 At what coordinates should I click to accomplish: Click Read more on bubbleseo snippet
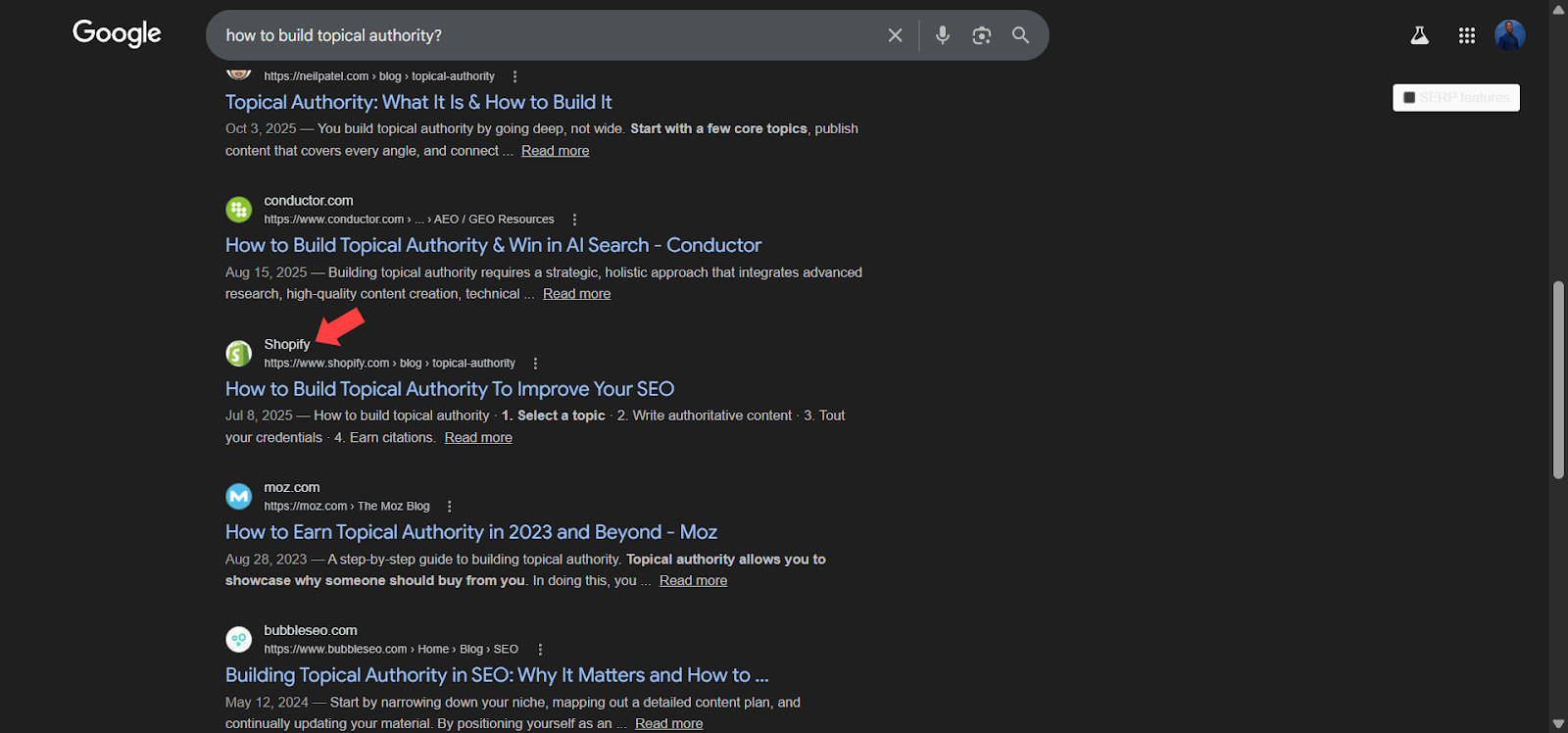pyautogui.click(x=668, y=724)
